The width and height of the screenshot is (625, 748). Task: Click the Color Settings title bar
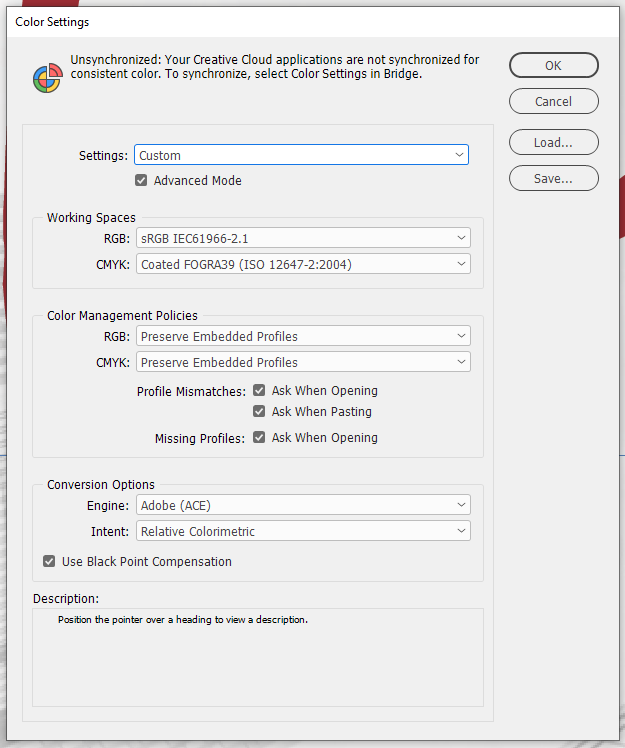[x=312, y=22]
